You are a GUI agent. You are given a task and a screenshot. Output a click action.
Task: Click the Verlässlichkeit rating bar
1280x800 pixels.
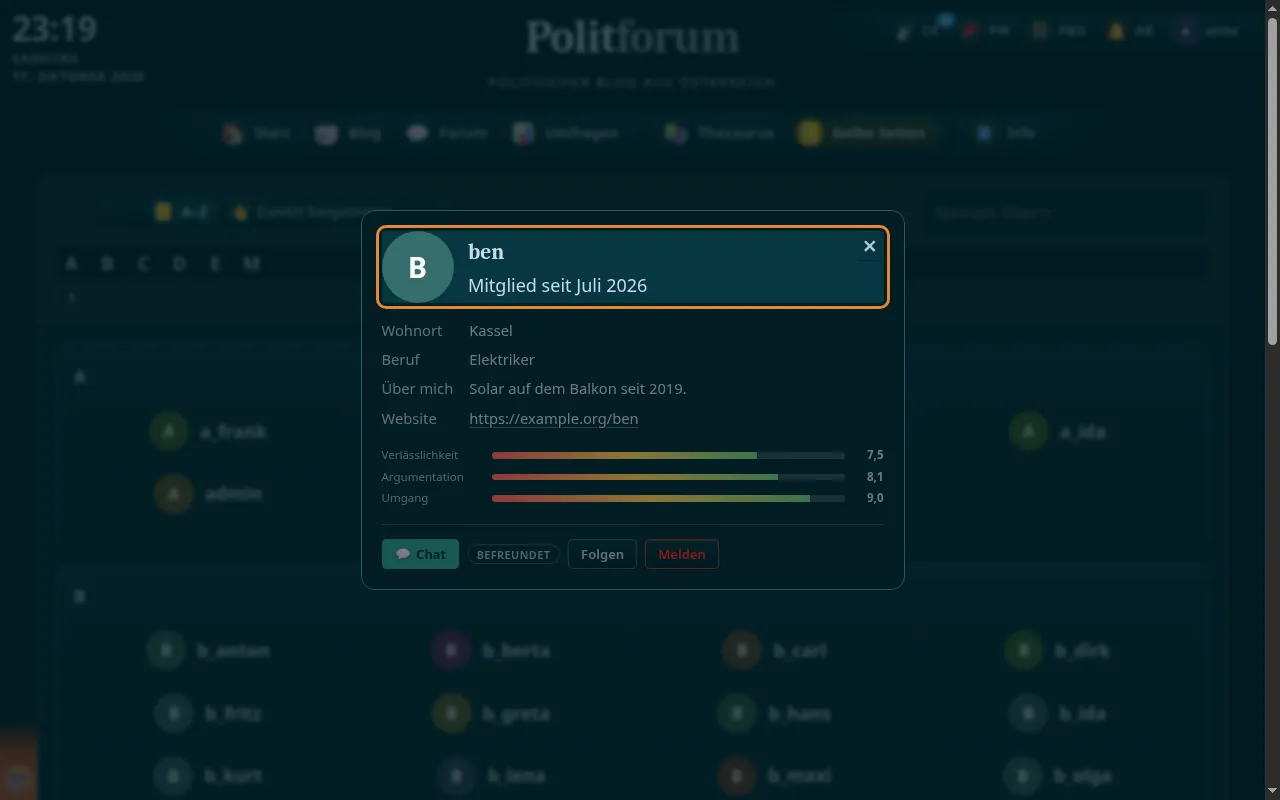[668, 455]
